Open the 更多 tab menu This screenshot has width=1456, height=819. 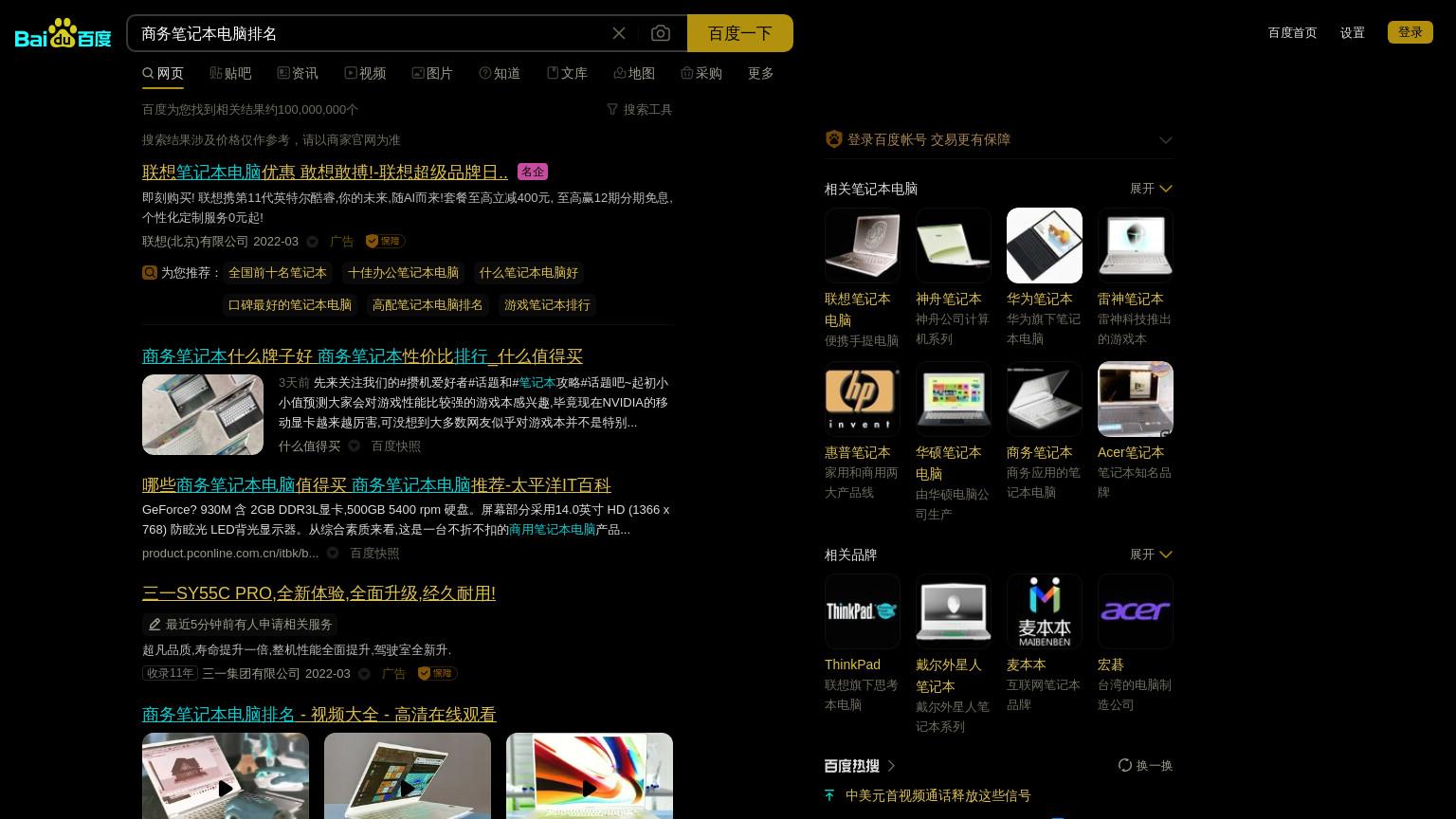tap(761, 73)
